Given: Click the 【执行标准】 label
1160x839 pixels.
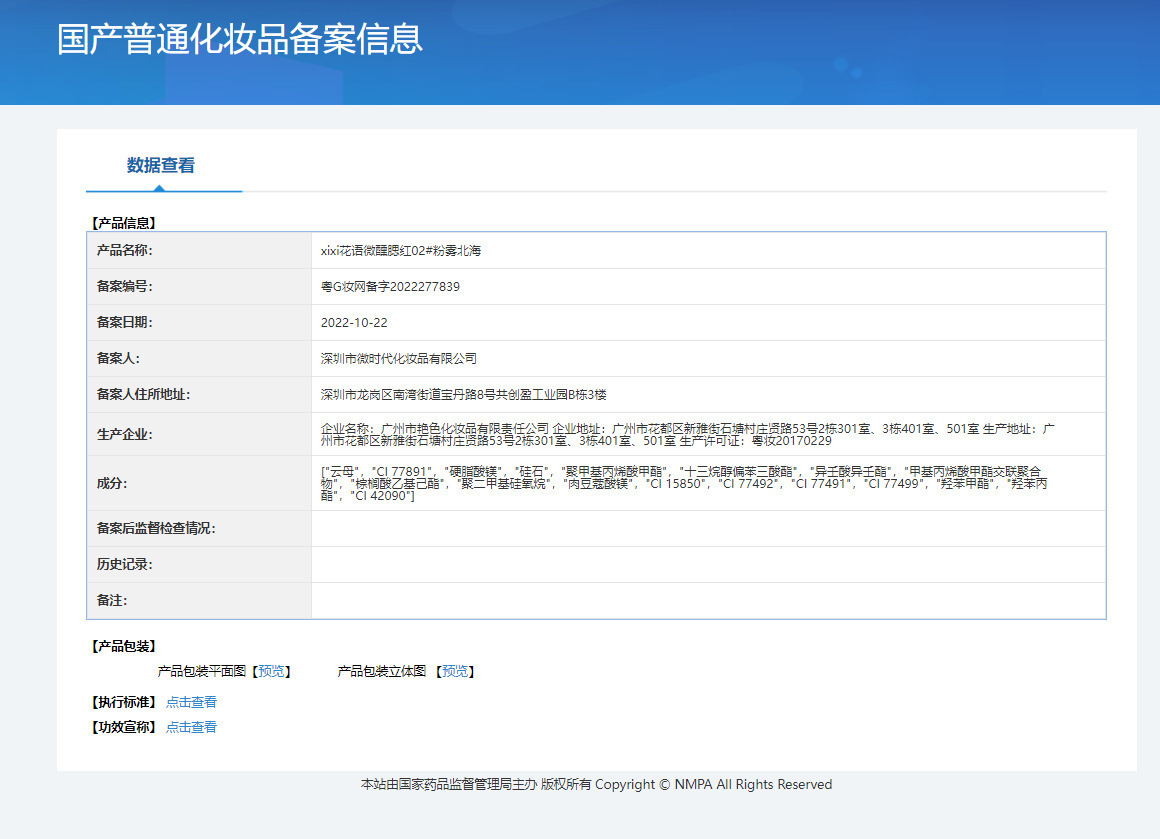Looking at the screenshot, I should click(124, 702).
